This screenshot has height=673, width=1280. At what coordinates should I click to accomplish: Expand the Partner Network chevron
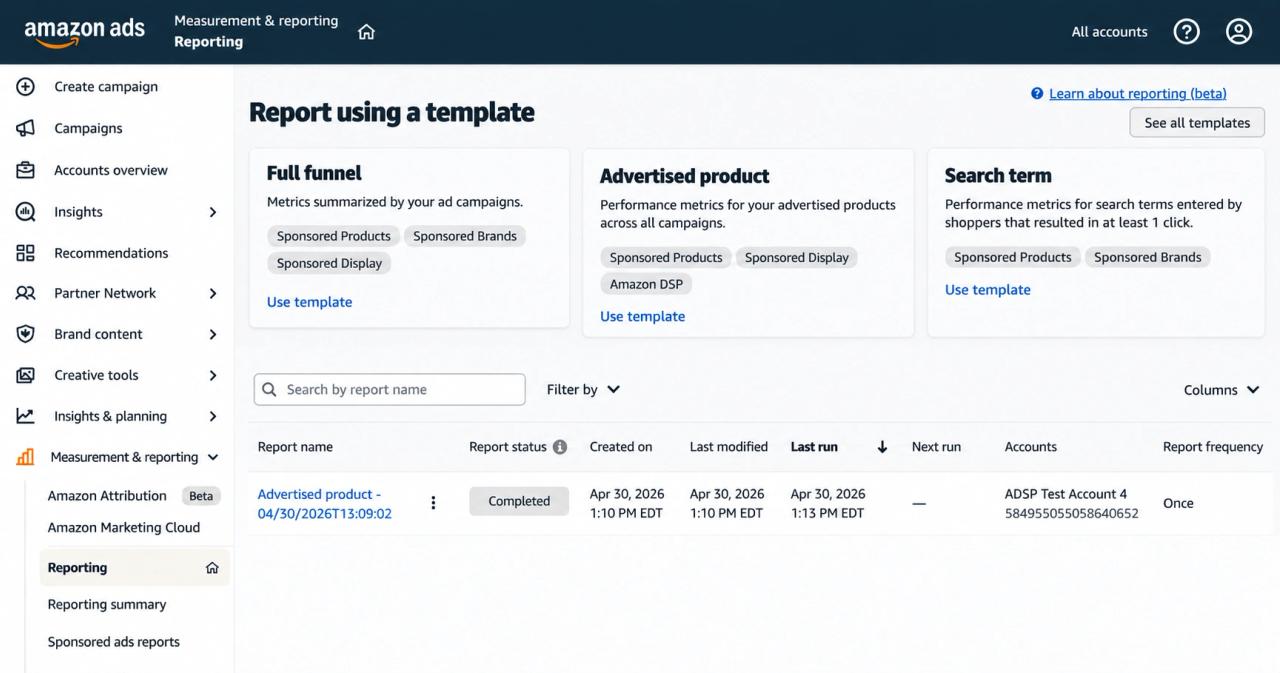pos(213,293)
